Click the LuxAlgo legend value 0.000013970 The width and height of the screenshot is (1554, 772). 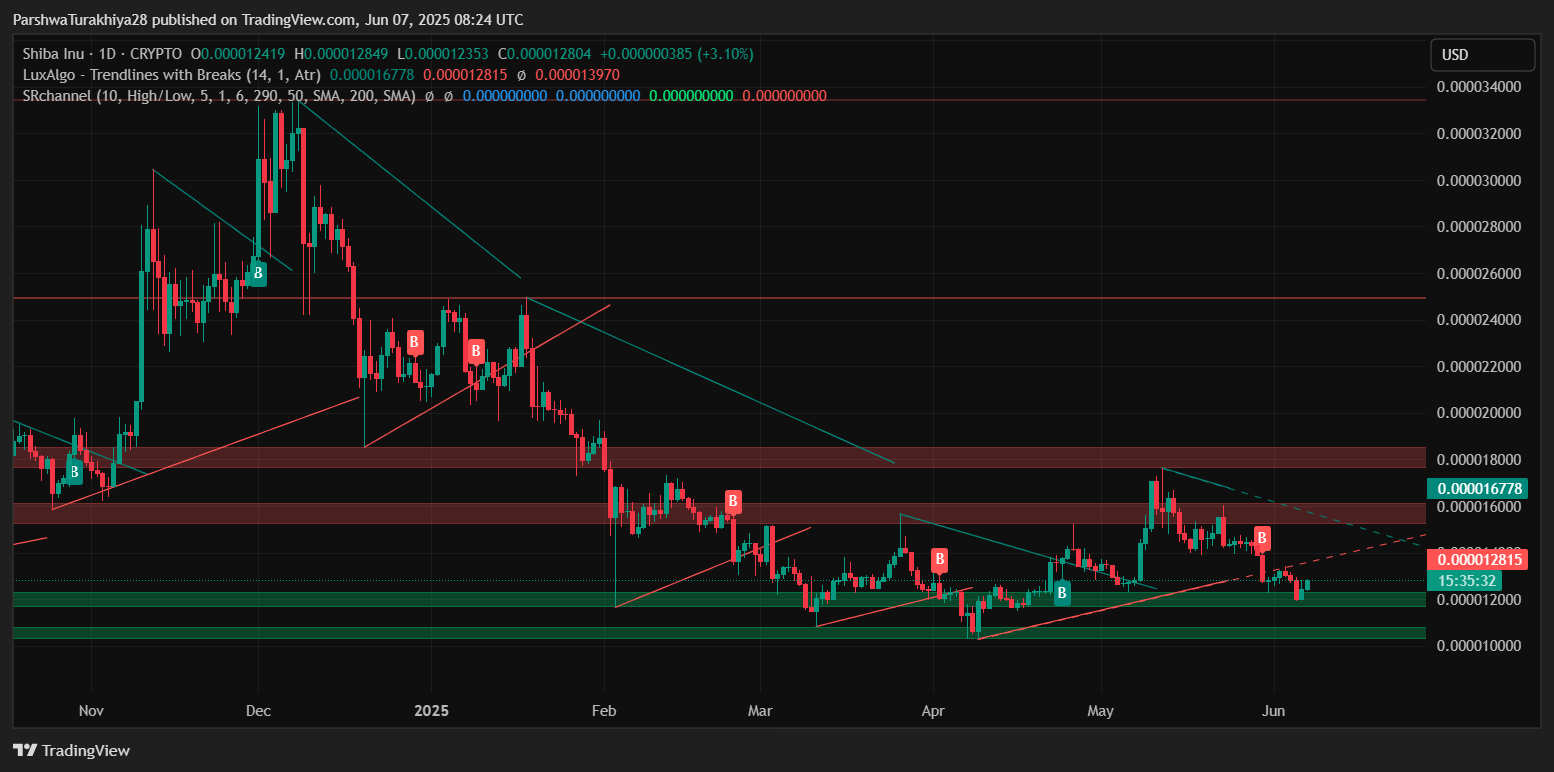(577, 74)
